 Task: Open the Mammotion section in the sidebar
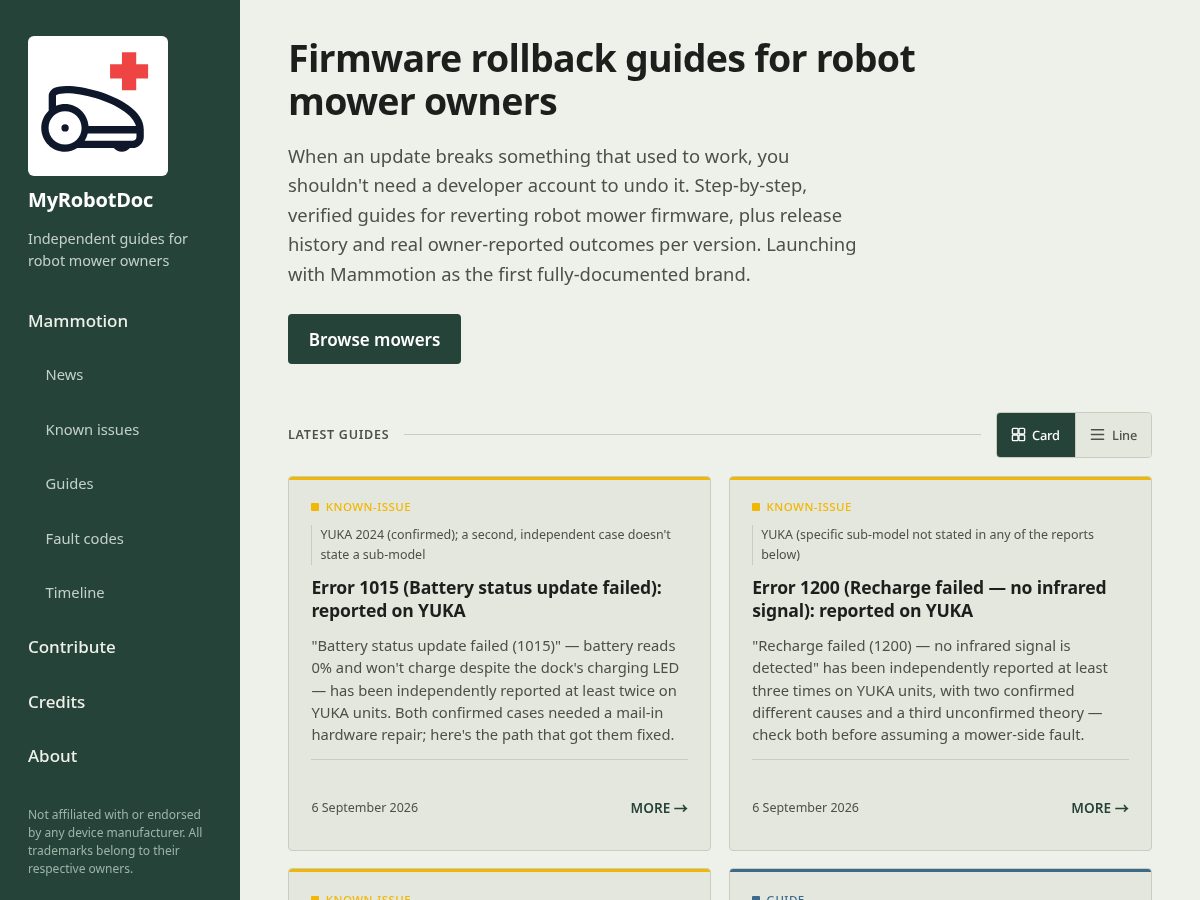pos(78,321)
